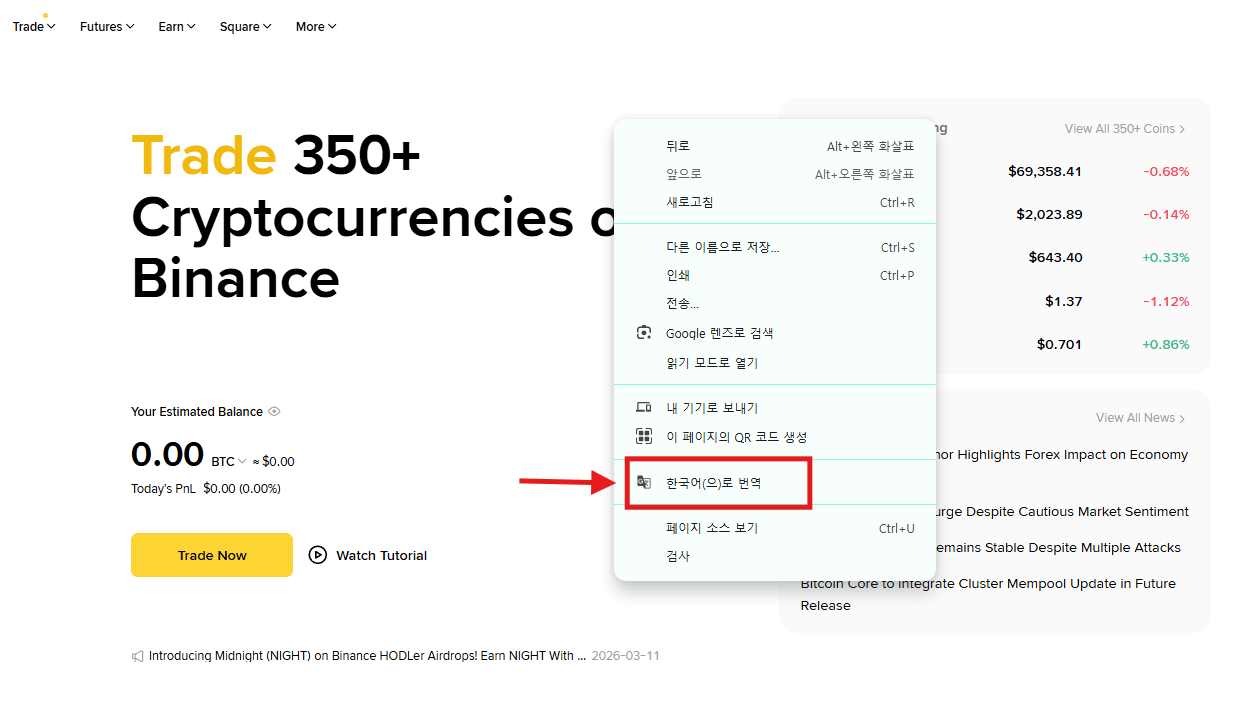This screenshot has height=725, width=1250.
Task: Select Google 렌즈로 검색 menu entry
Action: coord(775,333)
